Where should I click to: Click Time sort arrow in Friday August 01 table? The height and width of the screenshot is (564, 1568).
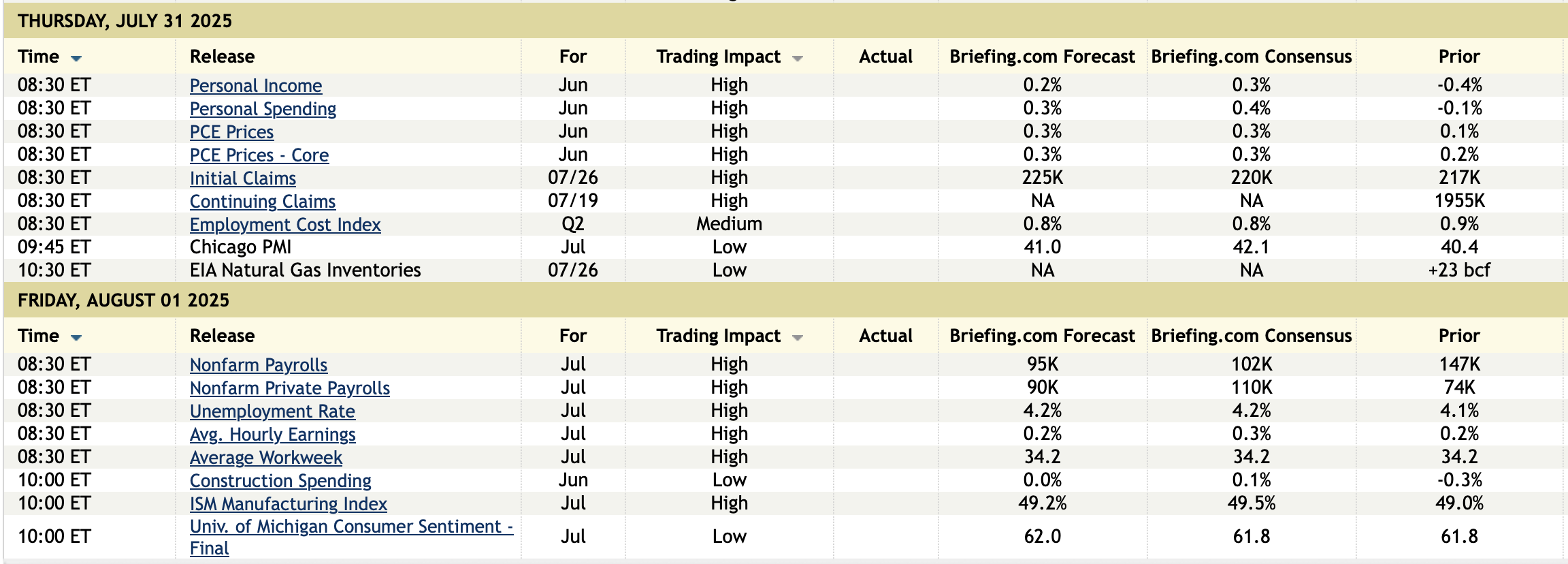(x=76, y=337)
